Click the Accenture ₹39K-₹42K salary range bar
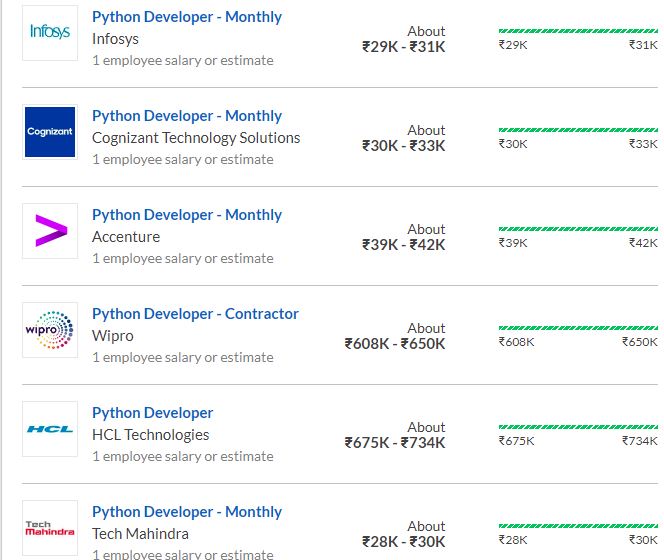The height and width of the screenshot is (560, 664). click(x=578, y=229)
